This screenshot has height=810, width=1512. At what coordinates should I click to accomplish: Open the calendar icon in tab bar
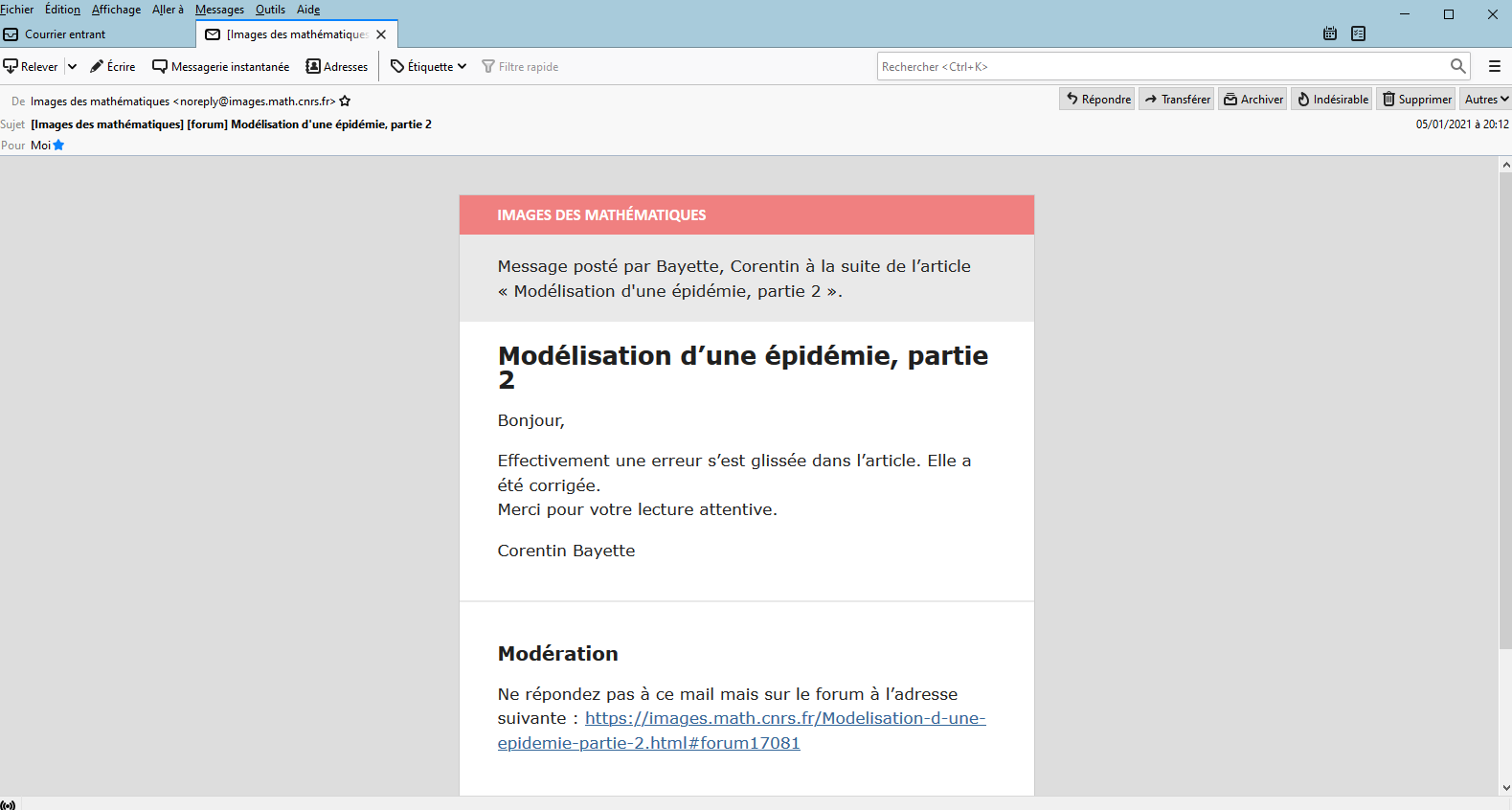point(1330,34)
